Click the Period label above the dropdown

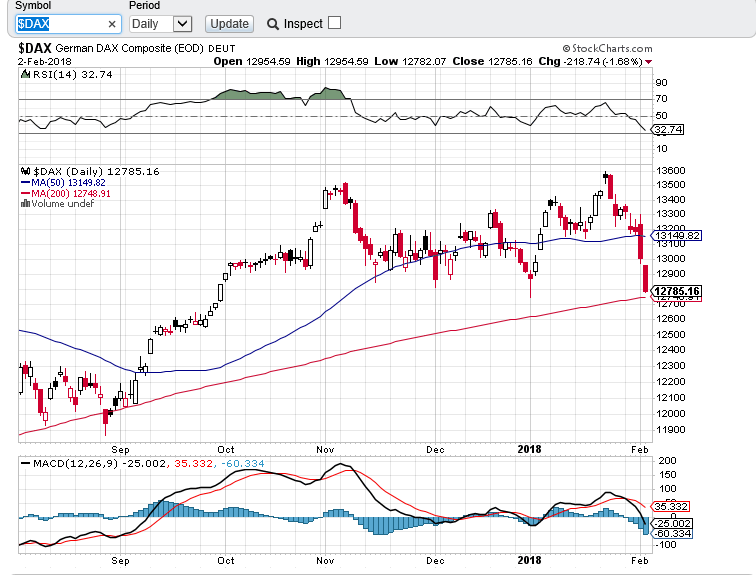coord(144,5)
